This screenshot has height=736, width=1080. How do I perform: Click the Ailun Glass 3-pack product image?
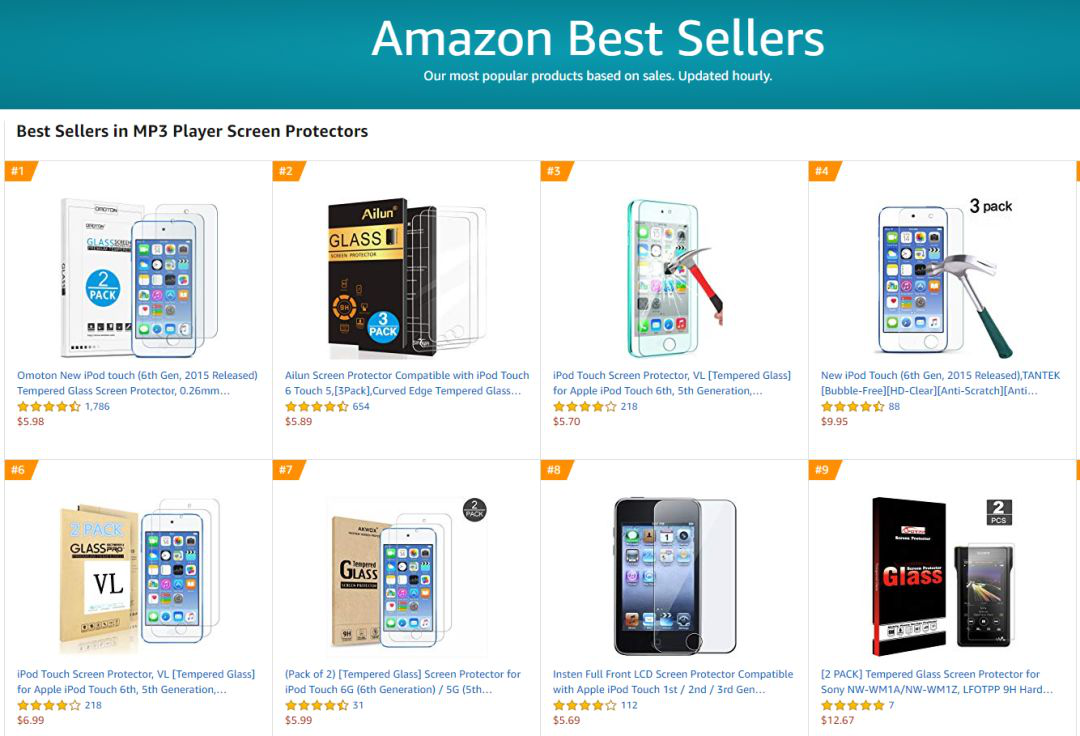coord(406,278)
